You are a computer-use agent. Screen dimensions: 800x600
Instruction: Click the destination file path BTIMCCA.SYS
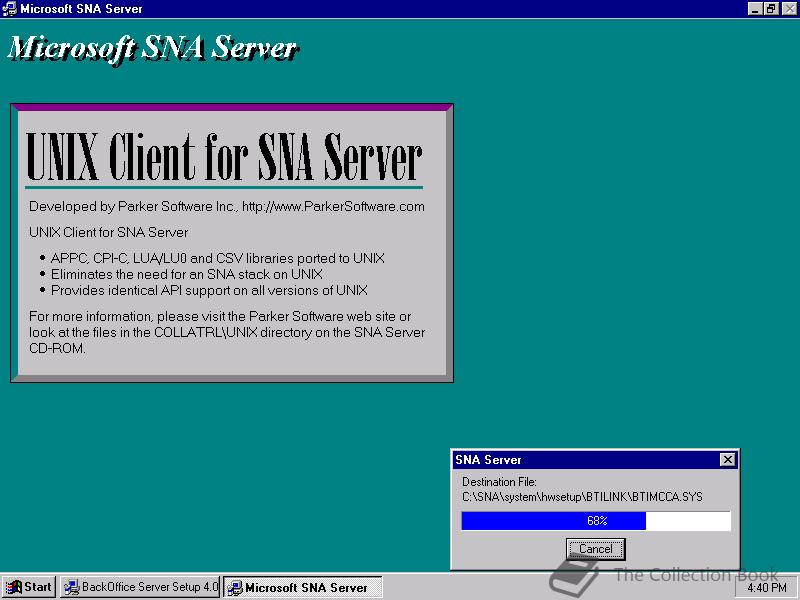[x=582, y=497]
